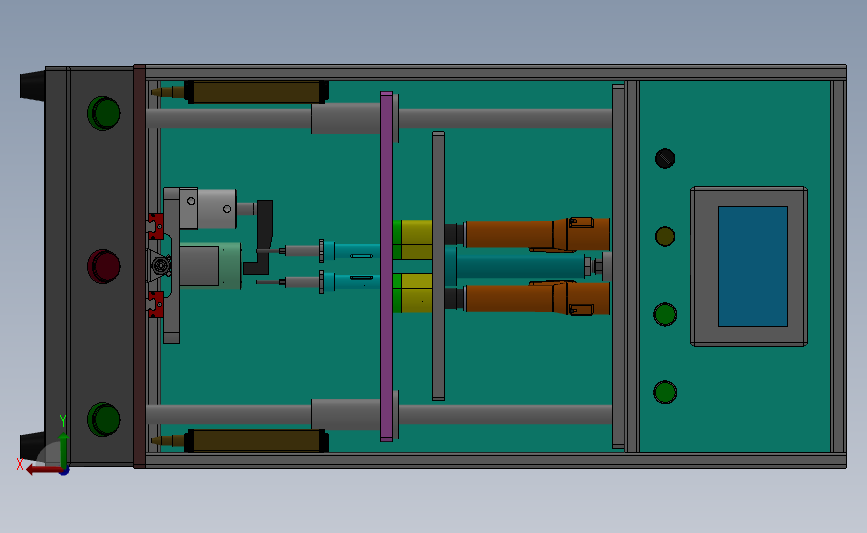Click the red X axis arrow of the triad
867x533 pixels.
coord(43,470)
